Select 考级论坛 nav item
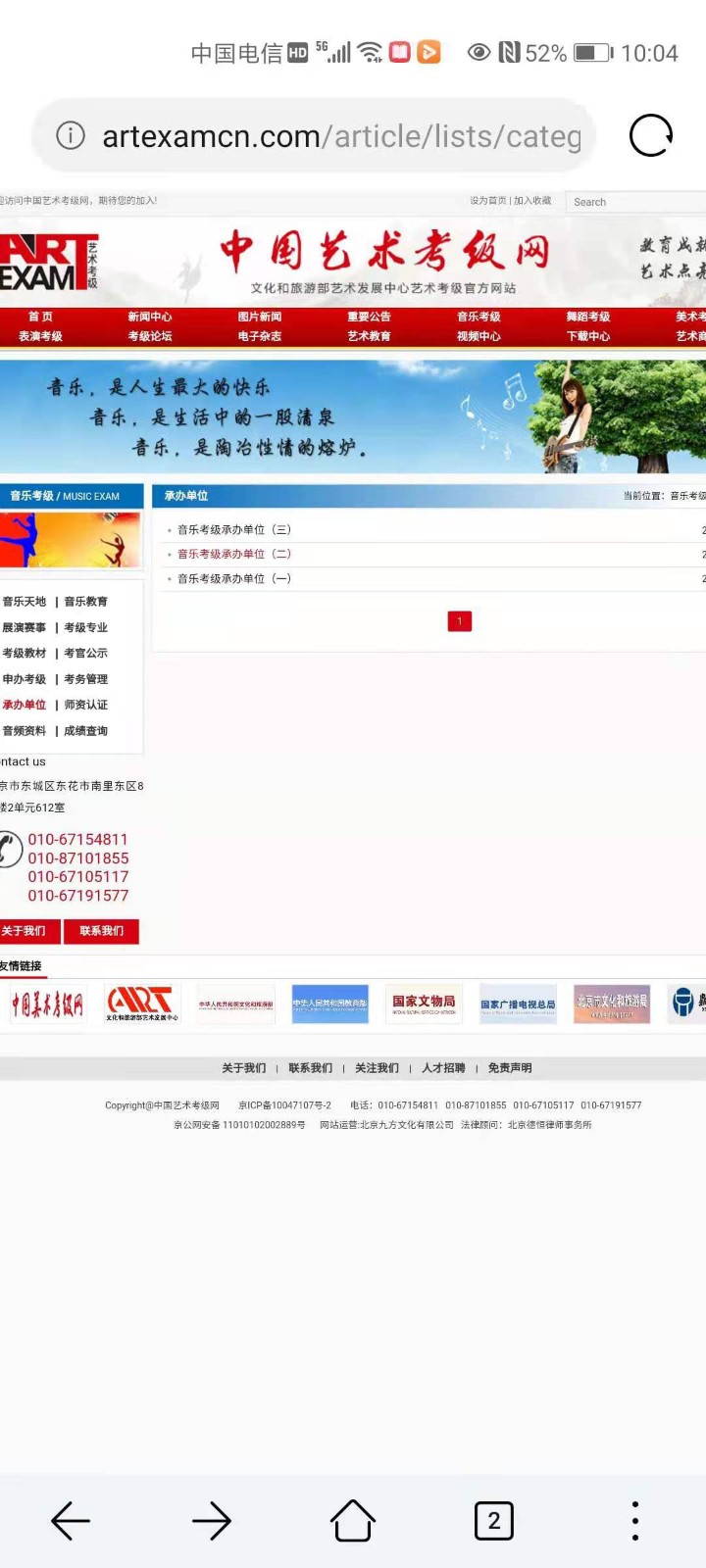This screenshot has height=1568, width=706. (x=150, y=336)
